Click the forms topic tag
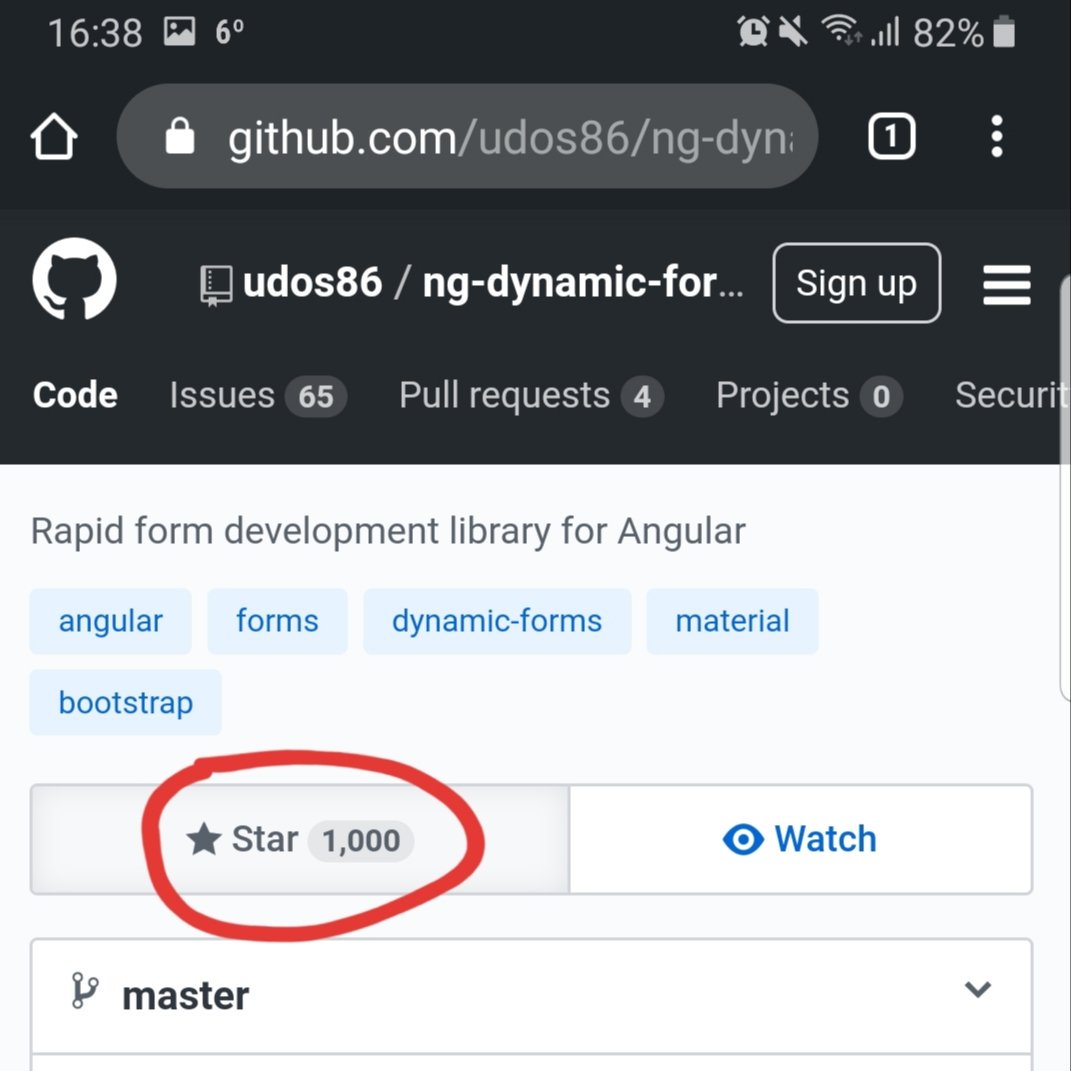This screenshot has width=1071, height=1071. coord(277,621)
